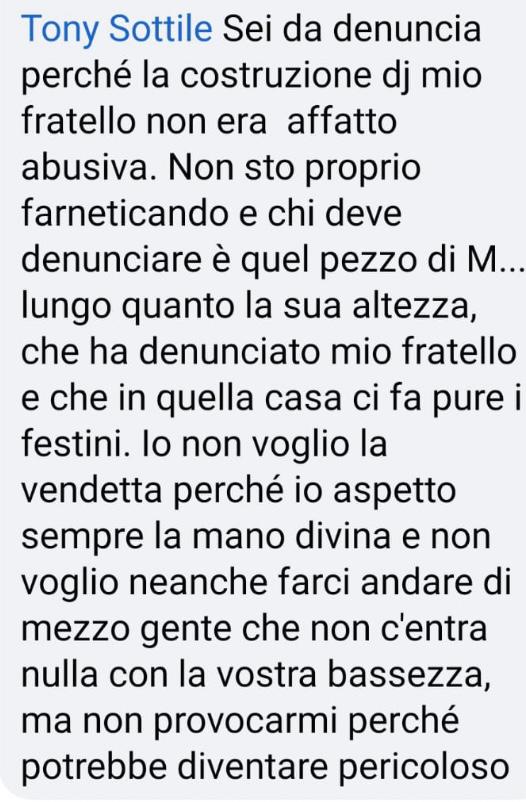
Task: Click the word "costruzione" in the comment
Action: pos(276,75)
